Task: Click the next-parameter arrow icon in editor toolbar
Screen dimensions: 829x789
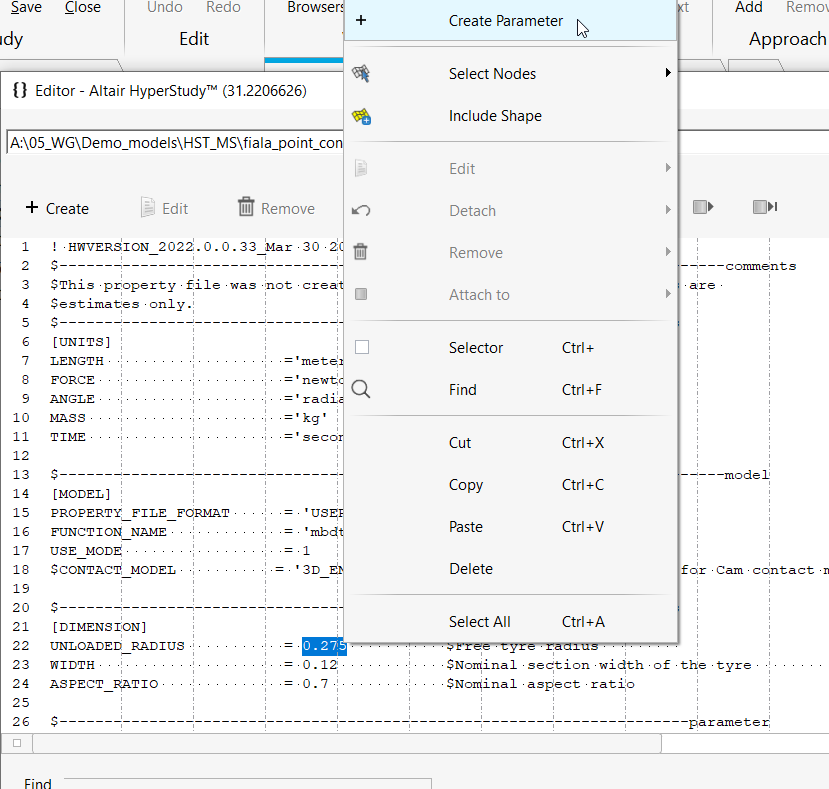Action: coord(703,207)
